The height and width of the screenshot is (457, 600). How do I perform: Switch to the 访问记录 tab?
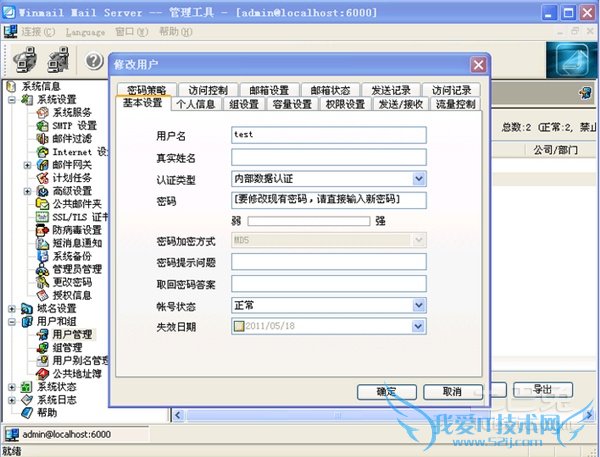(452, 90)
